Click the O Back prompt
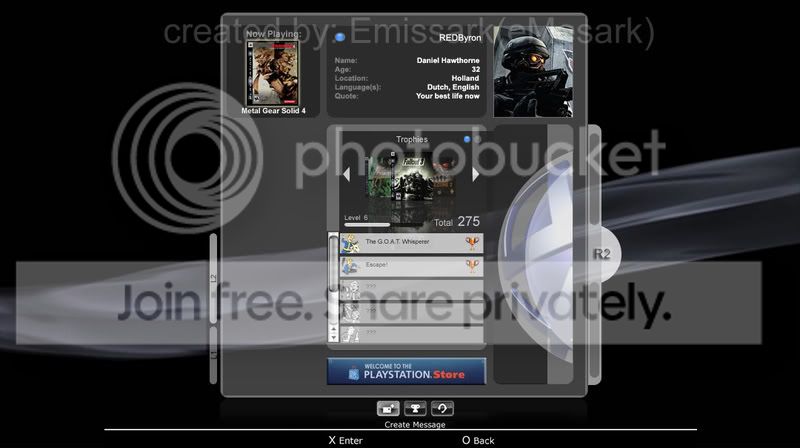The width and height of the screenshot is (800, 448). tap(478, 440)
